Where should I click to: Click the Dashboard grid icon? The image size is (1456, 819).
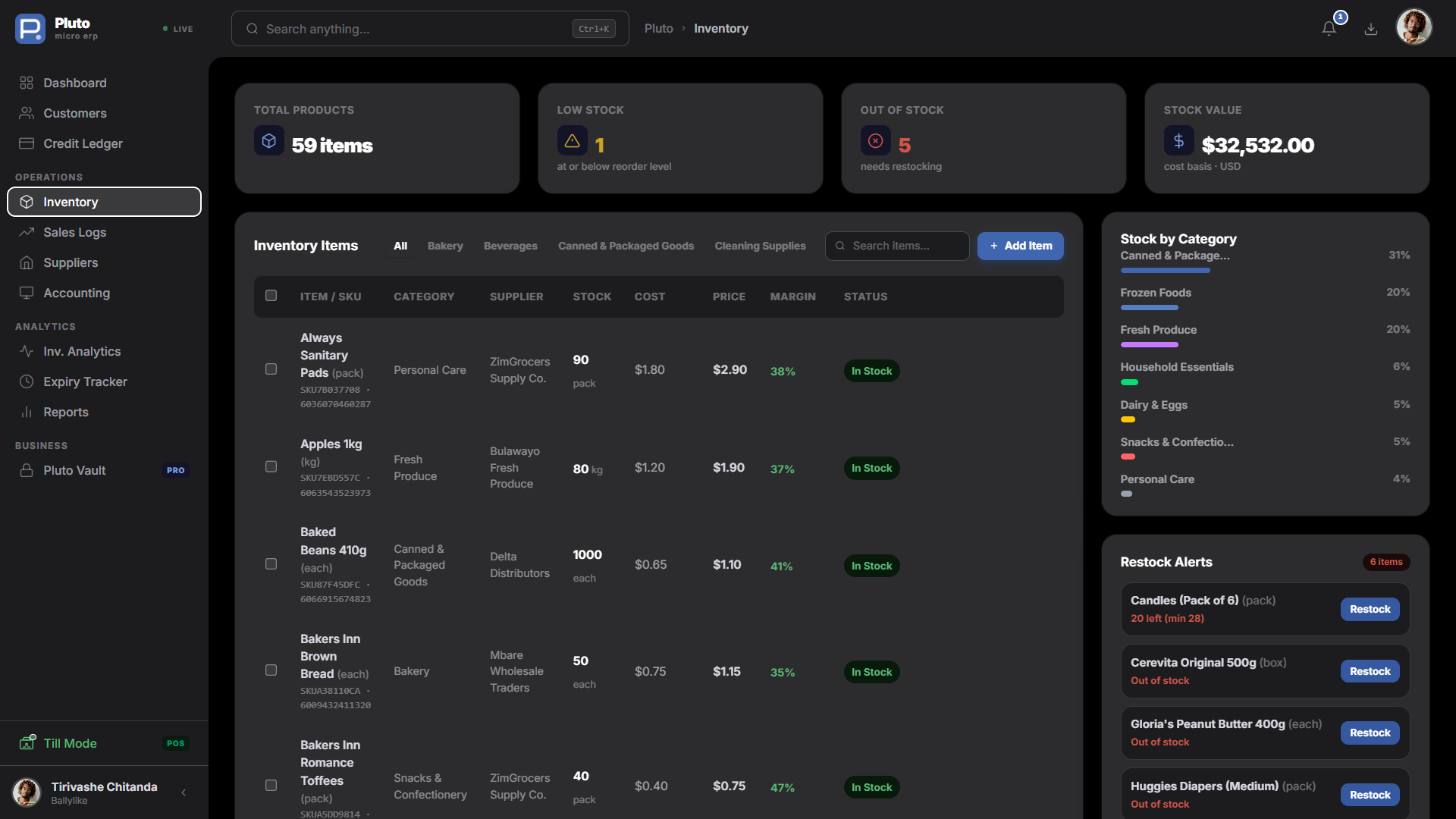click(27, 83)
